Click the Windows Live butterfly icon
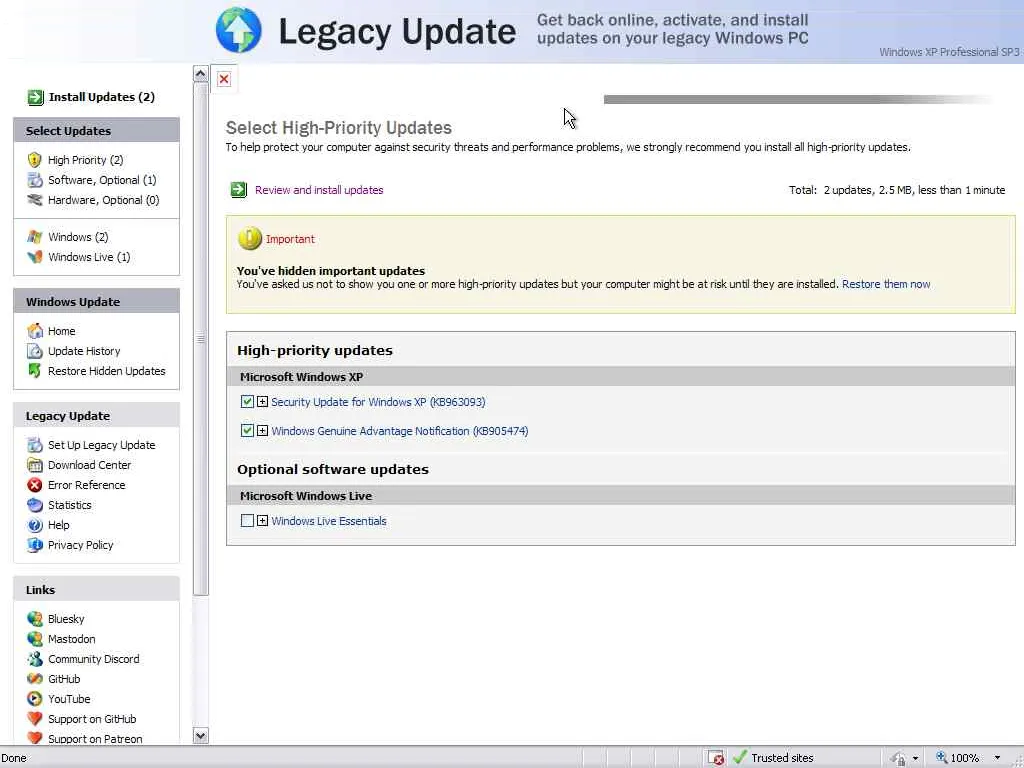The image size is (1024, 768). [35, 257]
